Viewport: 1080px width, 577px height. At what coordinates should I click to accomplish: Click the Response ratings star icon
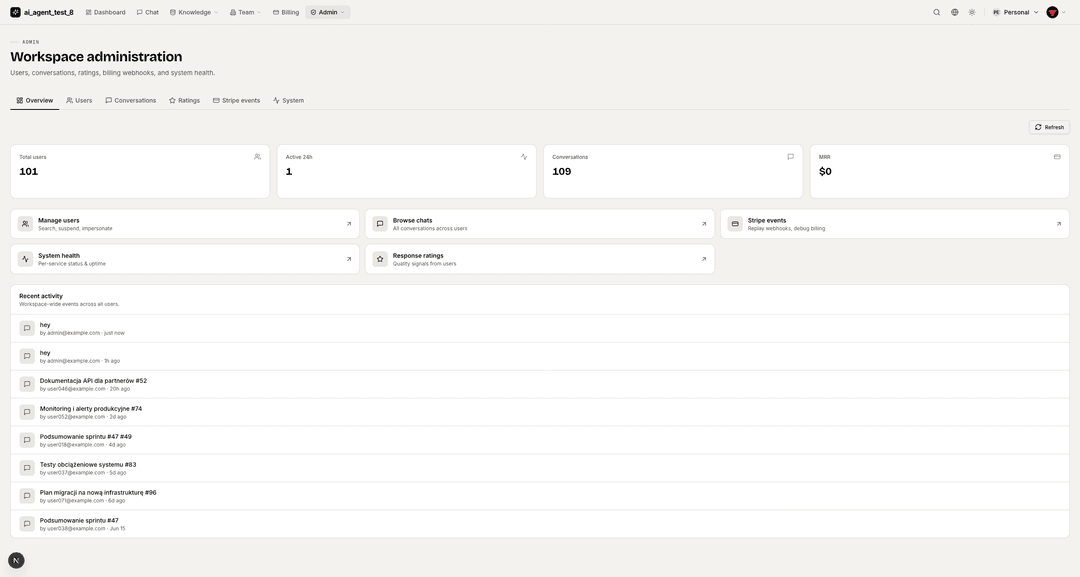pyautogui.click(x=380, y=259)
